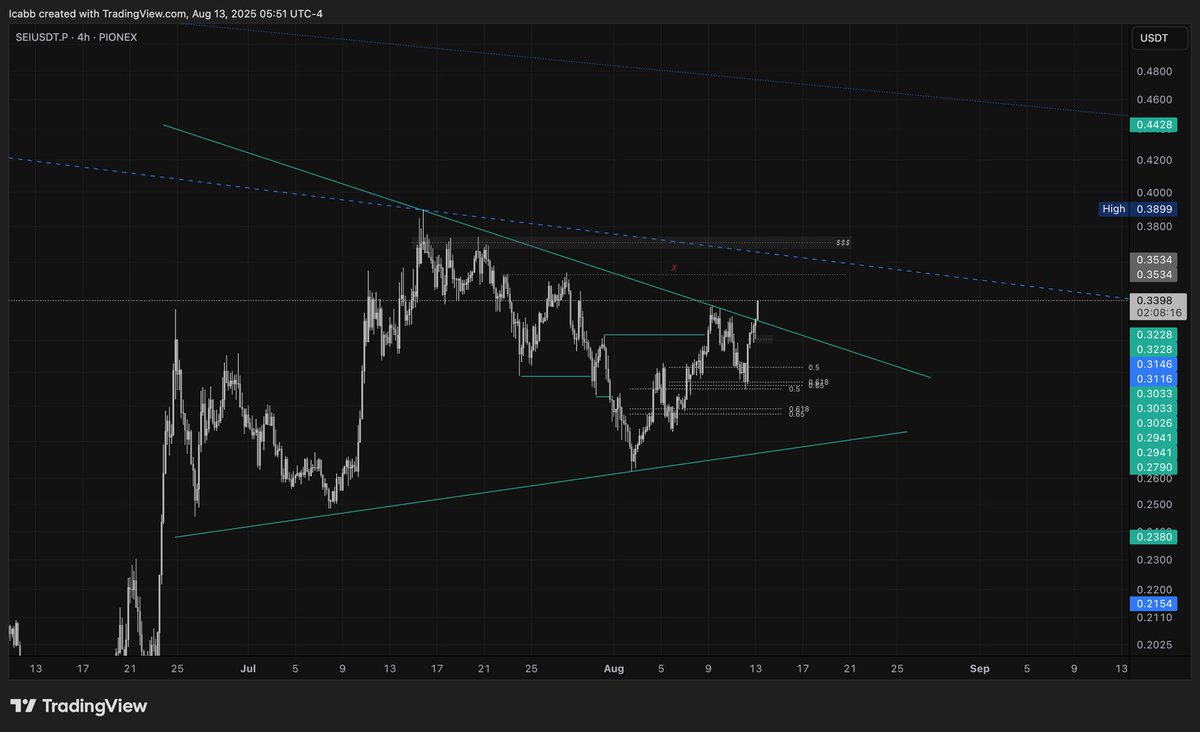
Task: Click the 0.4000 price axis tick
Action: click(x=1153, y=193)
